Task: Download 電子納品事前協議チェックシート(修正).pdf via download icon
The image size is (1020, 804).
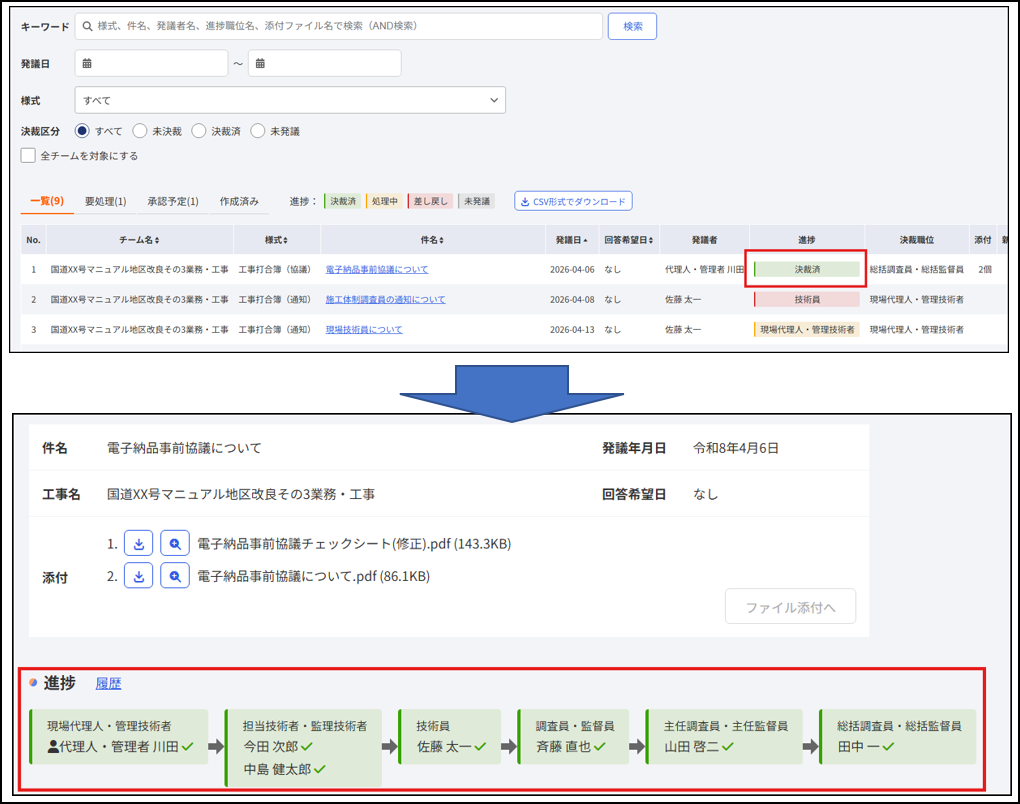Action: pos(139,544)
